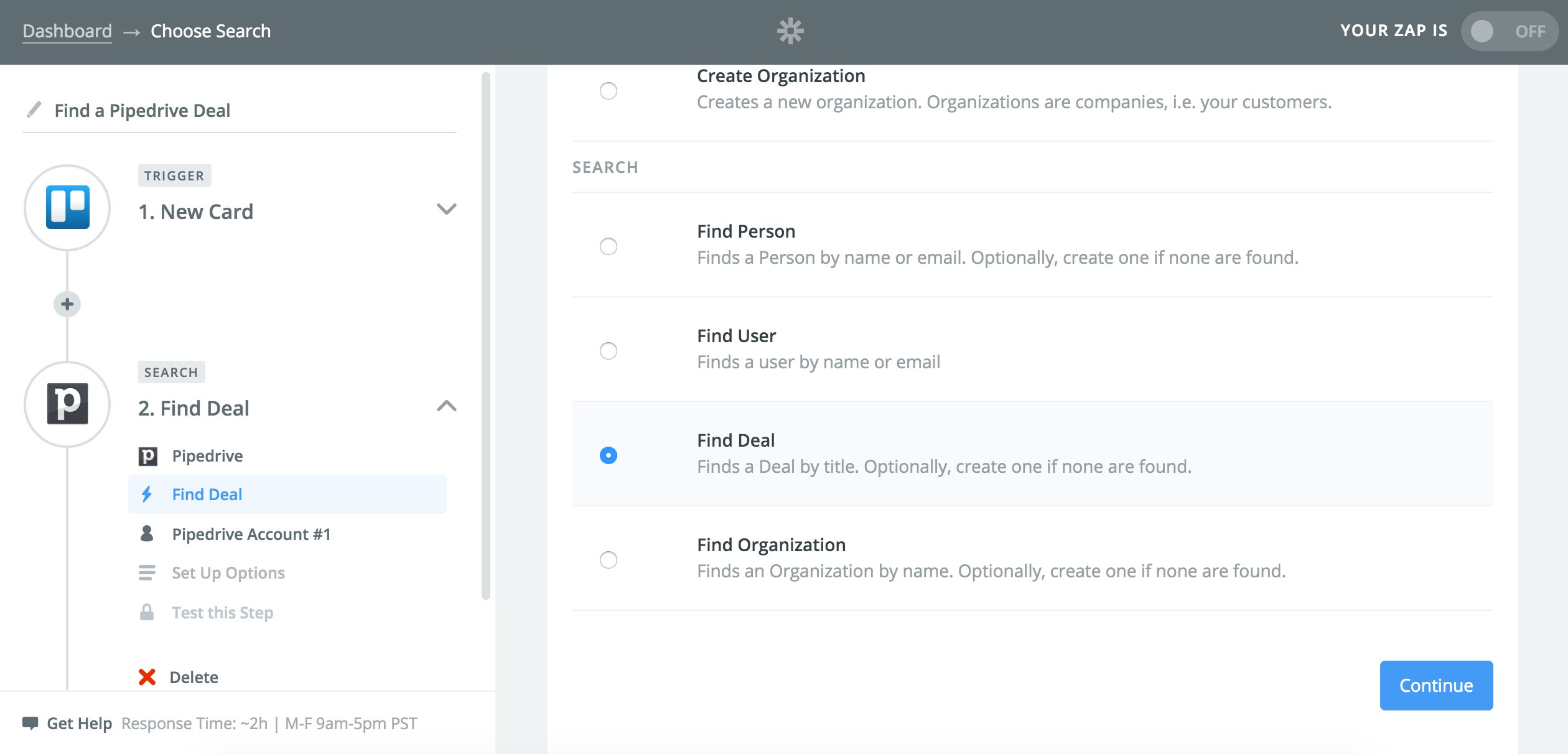Select the Find Person radio button
Image resolution: width=1568 pixels, height=754 pixels.
coord(608,246)
